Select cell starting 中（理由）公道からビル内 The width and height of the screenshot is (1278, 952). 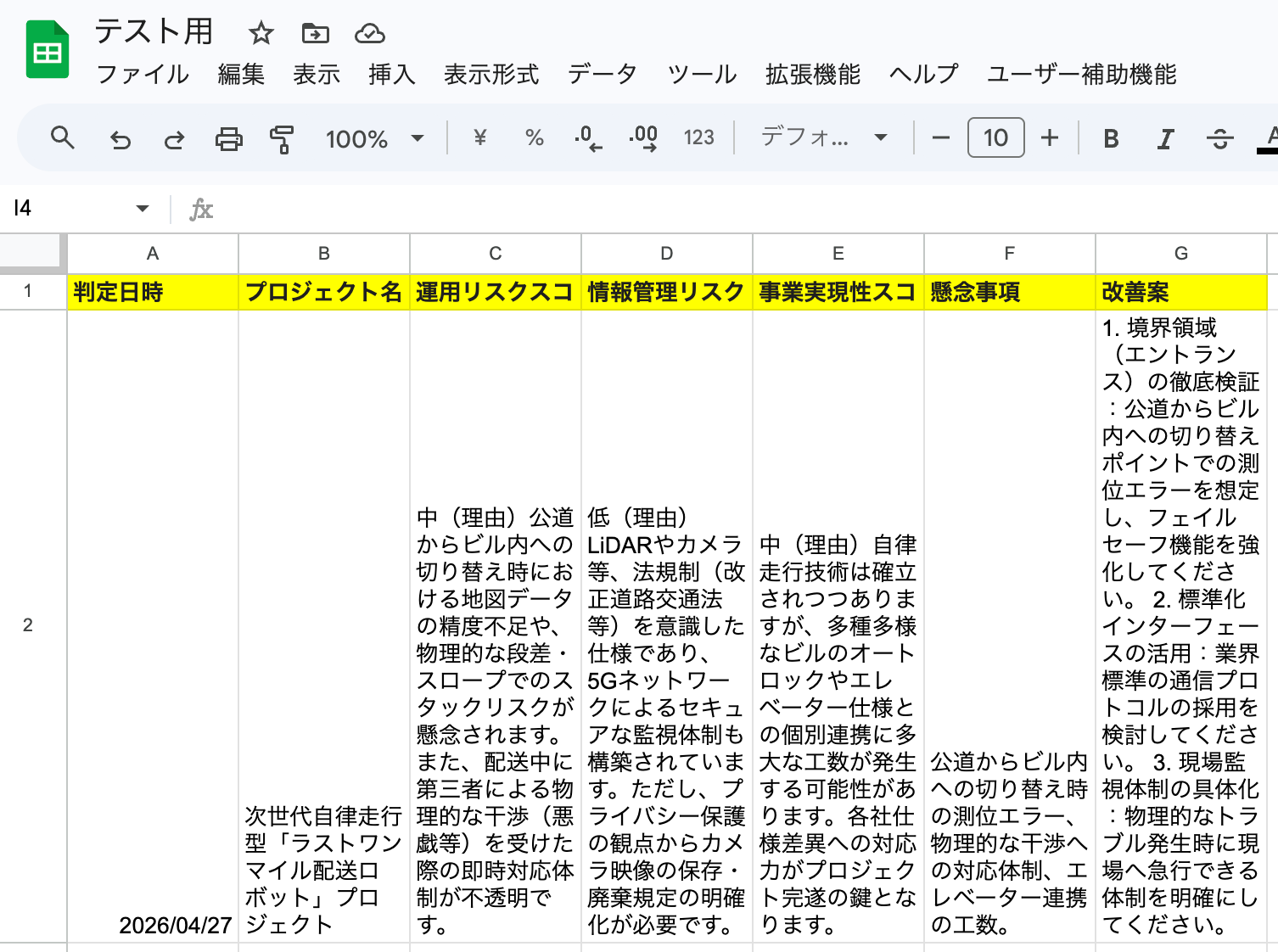tap(496, 625)
